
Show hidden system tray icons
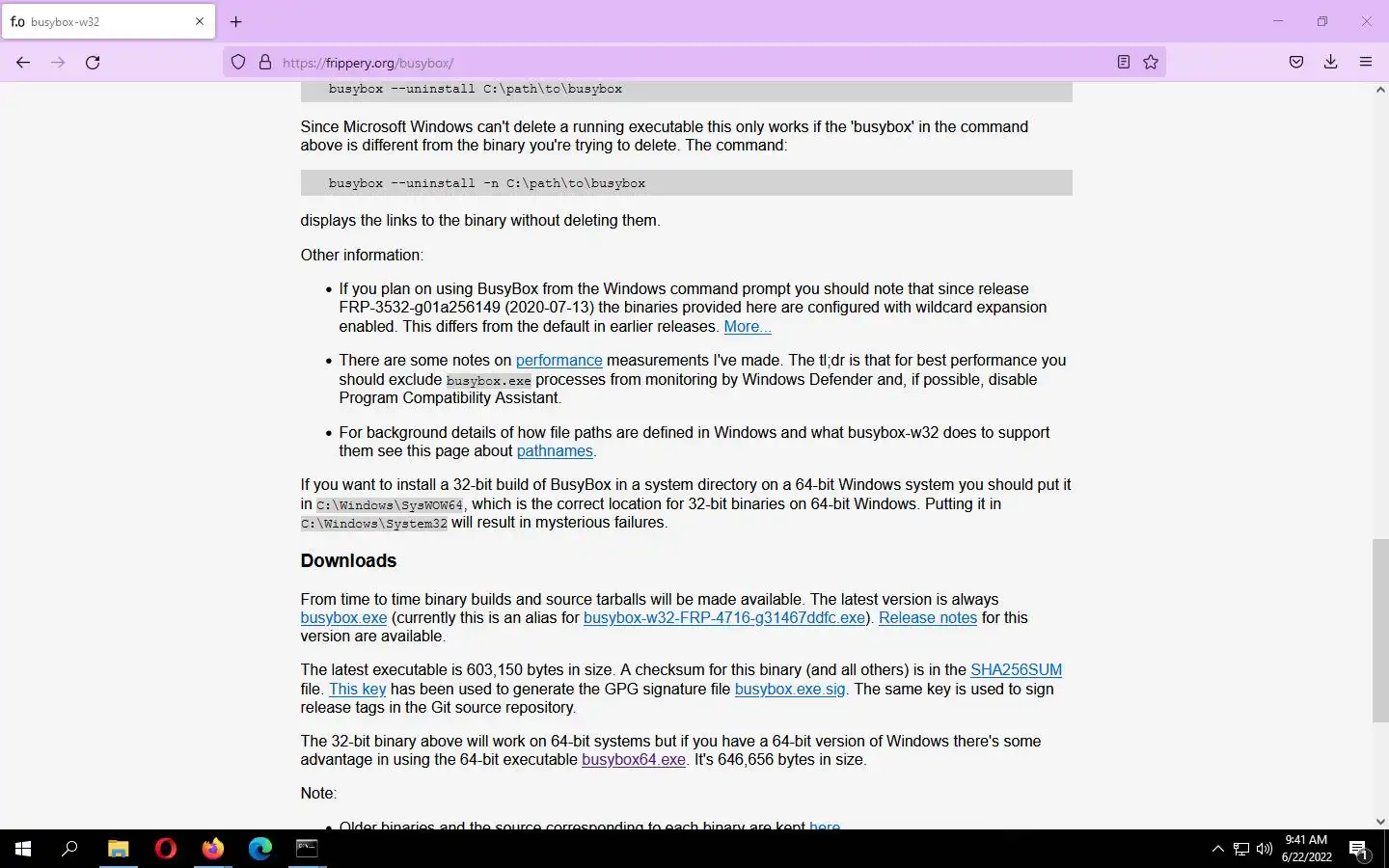[x=1217, y=849]
